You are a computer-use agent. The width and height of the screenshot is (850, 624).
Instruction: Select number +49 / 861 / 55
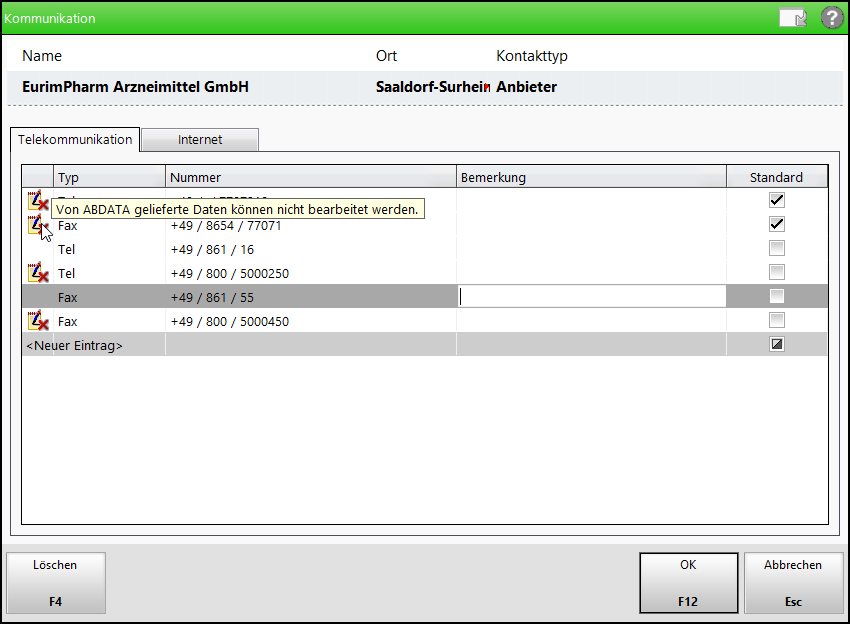tap(212, 297)
